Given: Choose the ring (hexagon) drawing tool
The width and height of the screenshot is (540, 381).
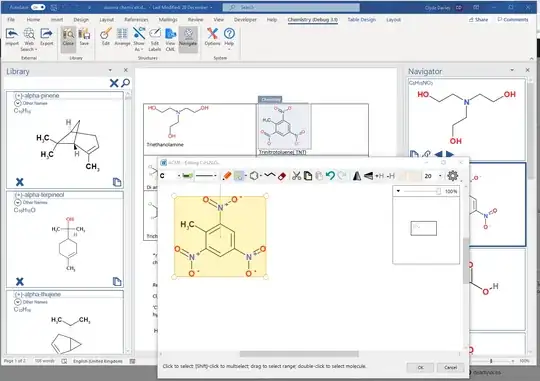Looking at the screenshot, I should point(254,176).
